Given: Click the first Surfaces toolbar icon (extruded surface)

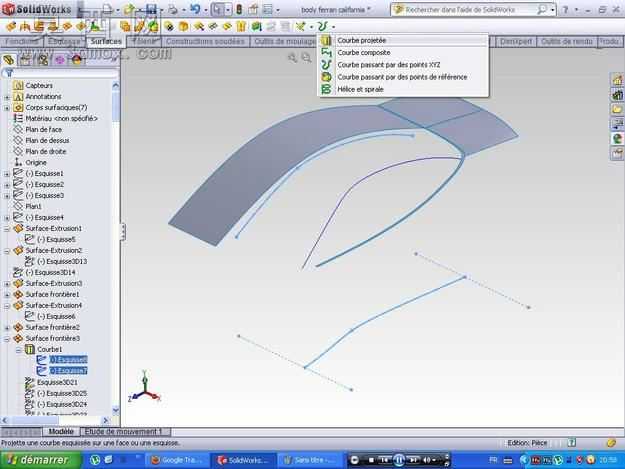Looking at the screenshot, I should pos(11,27).
